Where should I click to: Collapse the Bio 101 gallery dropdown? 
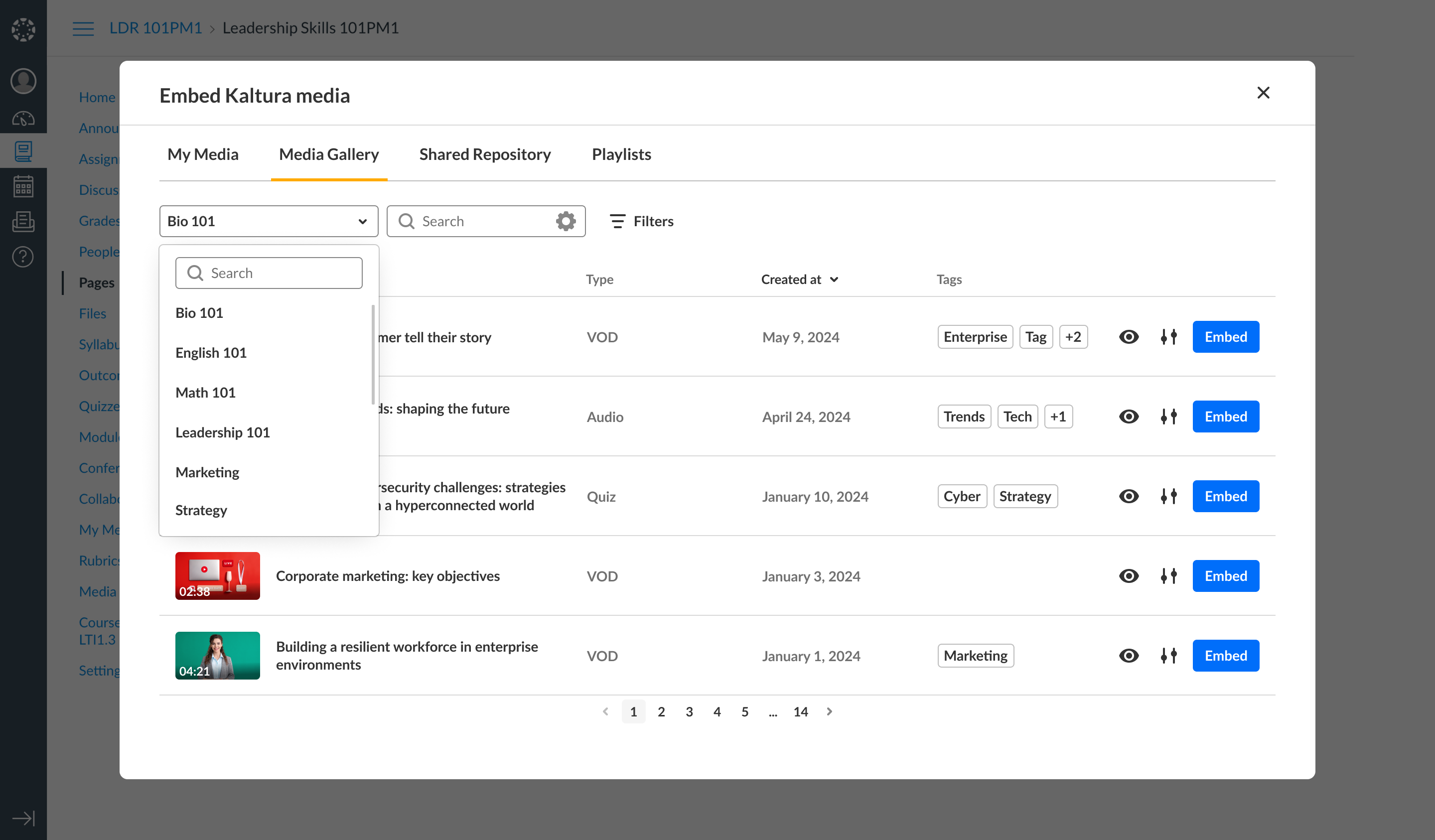(x=362, y=221)
